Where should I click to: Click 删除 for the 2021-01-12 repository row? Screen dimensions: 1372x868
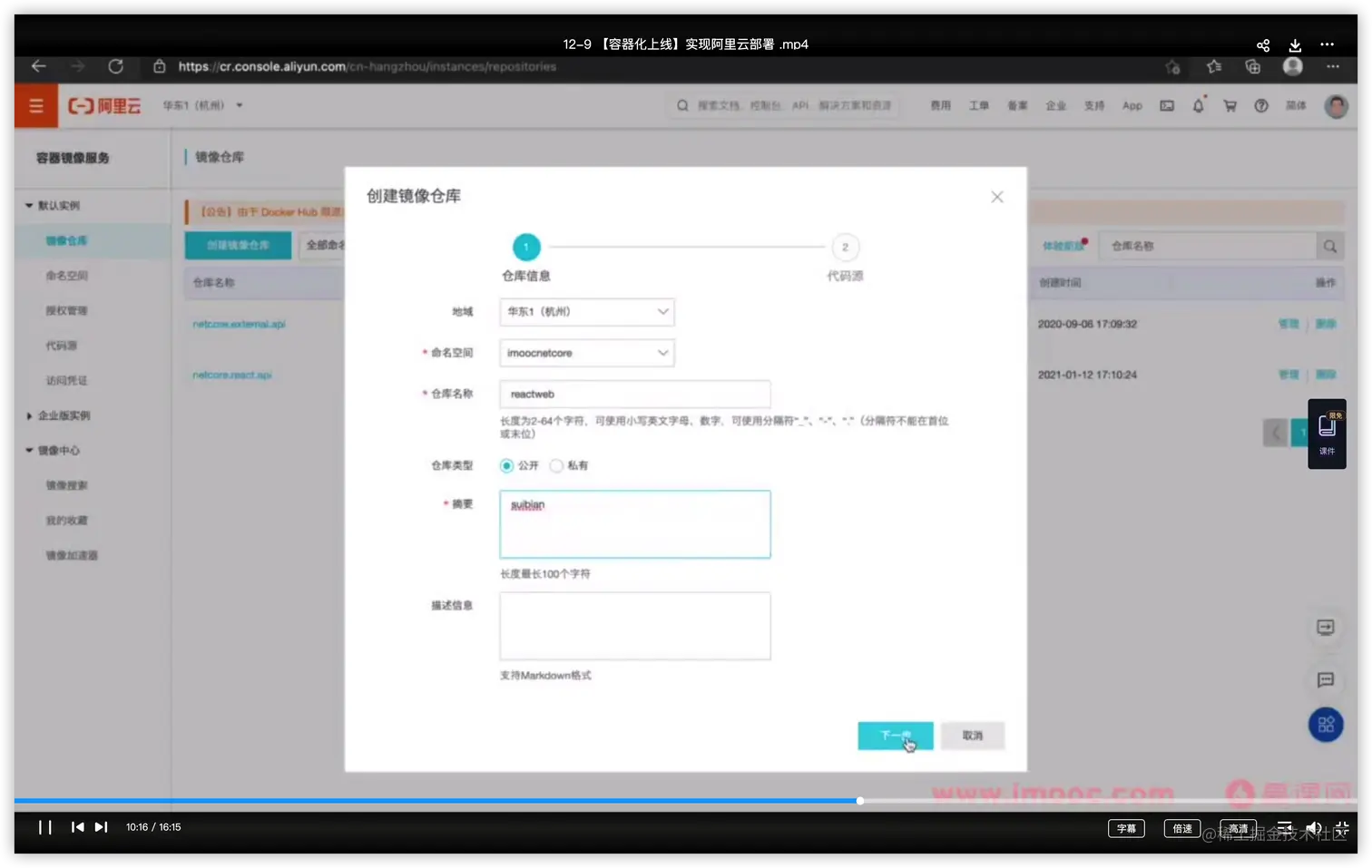[x=1326, y=375]
